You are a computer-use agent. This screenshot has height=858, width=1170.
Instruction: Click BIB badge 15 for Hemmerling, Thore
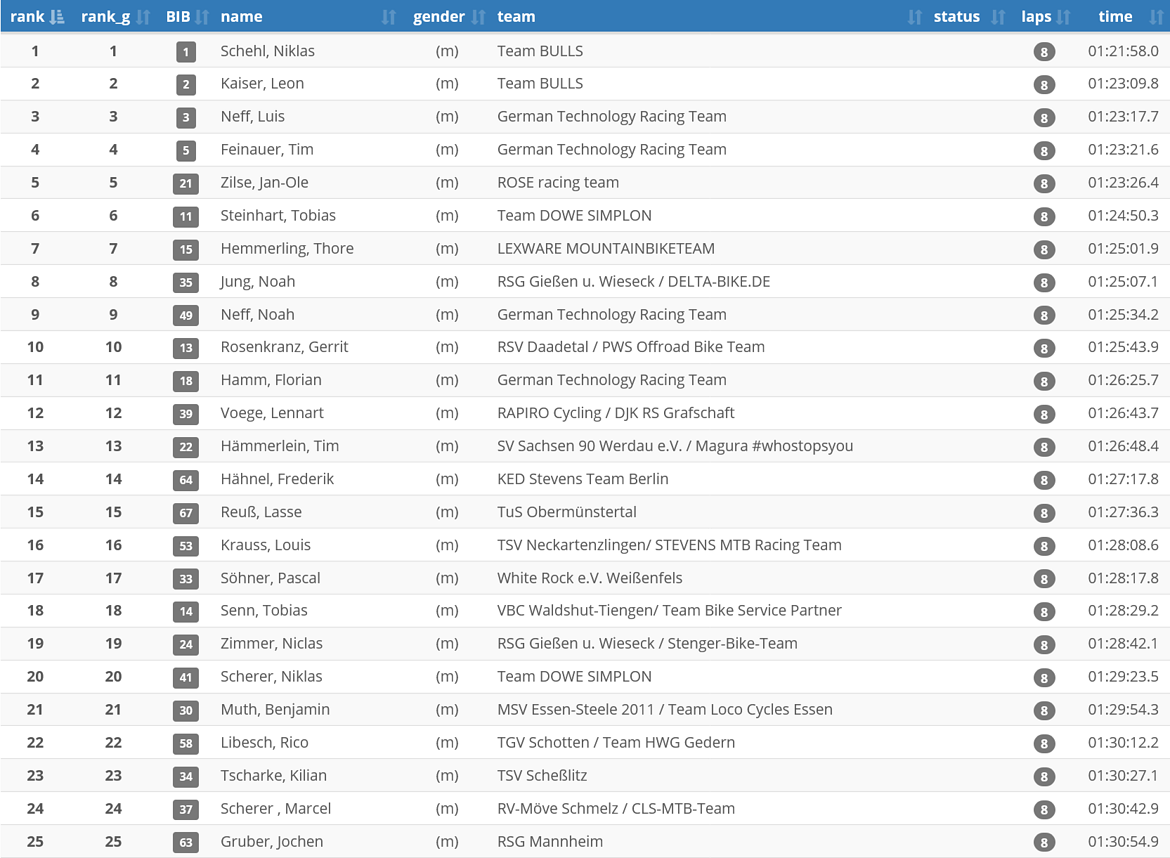tap(186, 249)
